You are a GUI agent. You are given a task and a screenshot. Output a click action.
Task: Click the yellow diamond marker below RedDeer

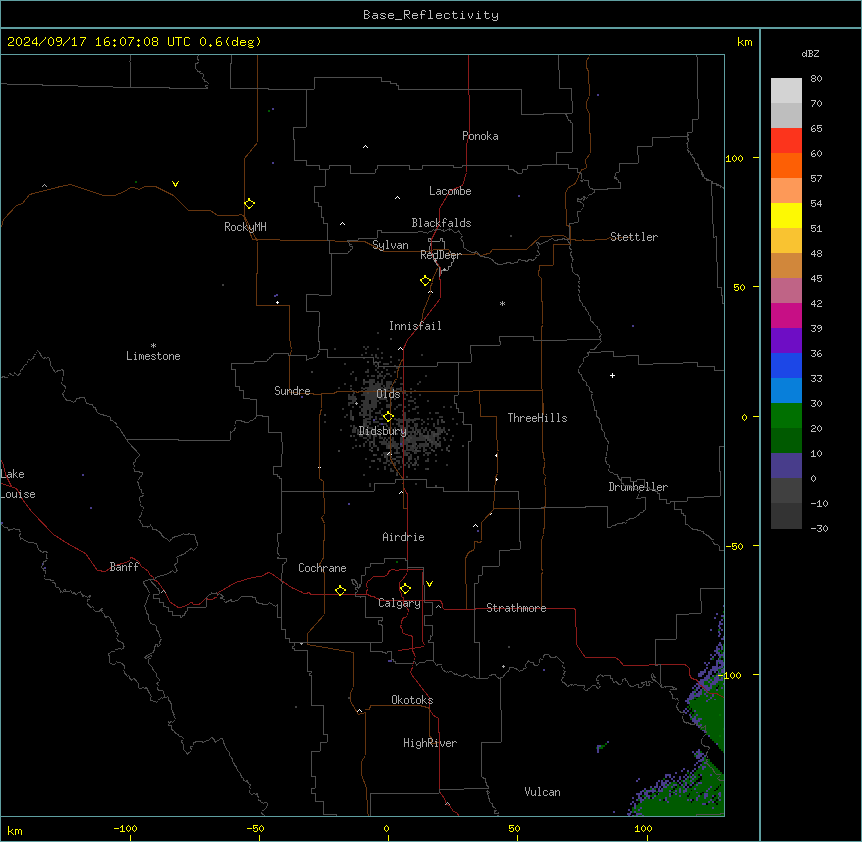point(426,281)
